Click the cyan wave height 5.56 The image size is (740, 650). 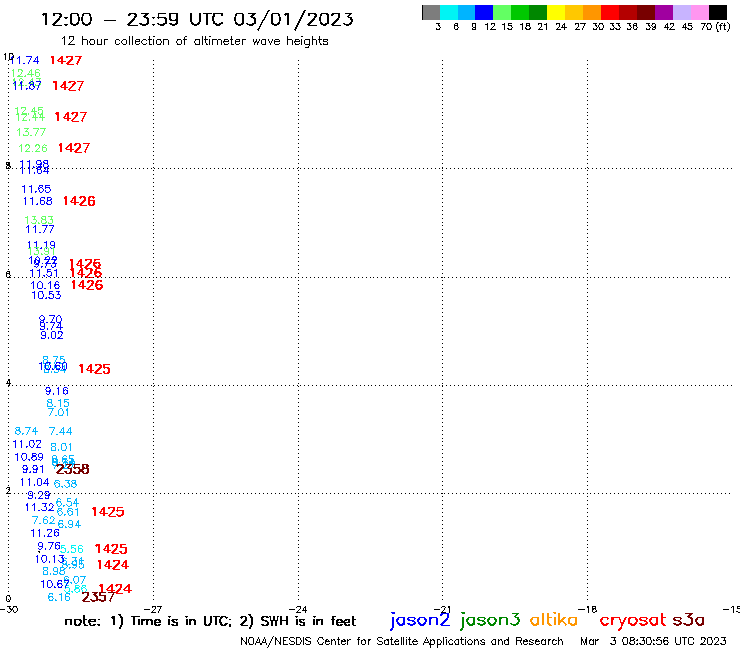coord(72,549)
